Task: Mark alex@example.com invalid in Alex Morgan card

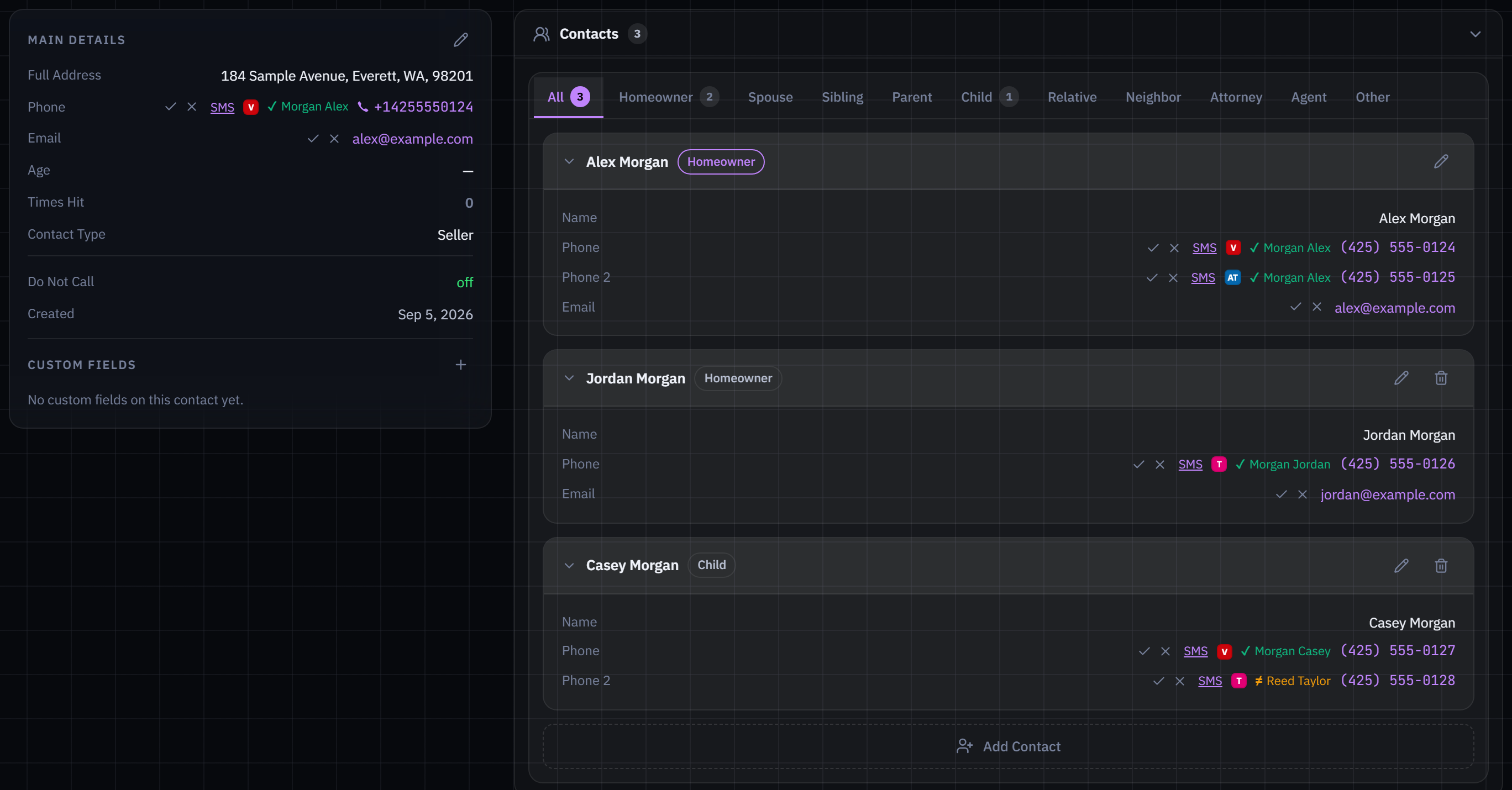Action: (x=1316, y=307)
